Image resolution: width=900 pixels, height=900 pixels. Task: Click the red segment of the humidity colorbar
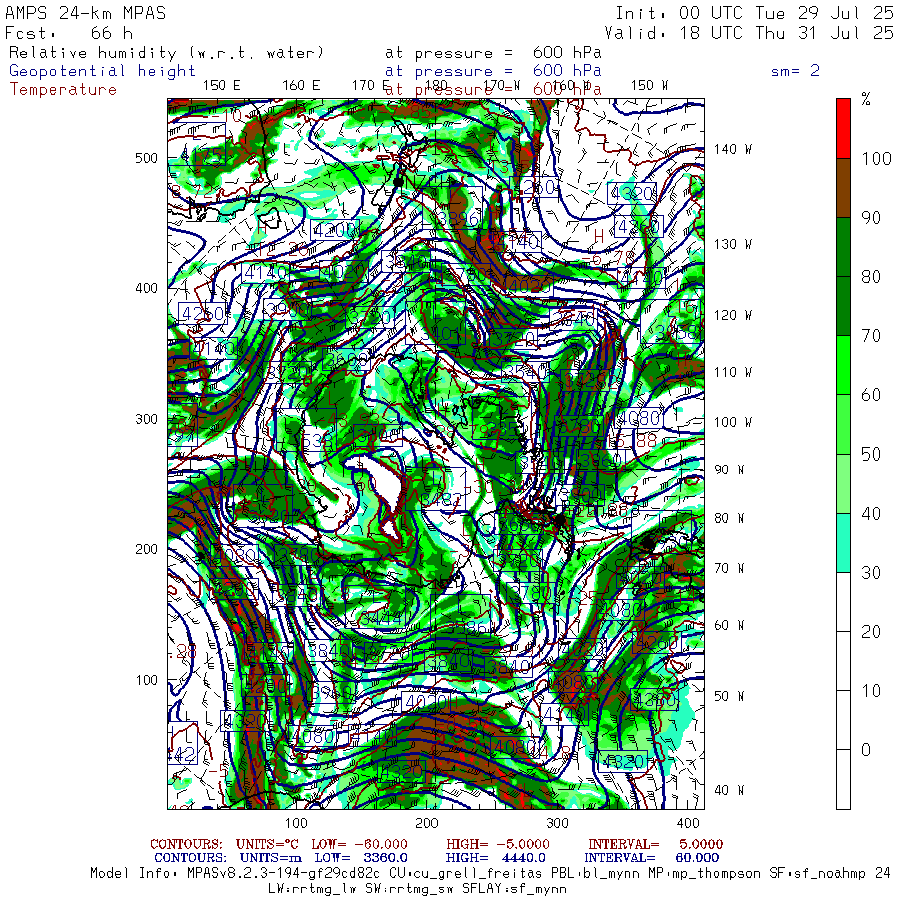pyautogui.click(x=843, y=129)
